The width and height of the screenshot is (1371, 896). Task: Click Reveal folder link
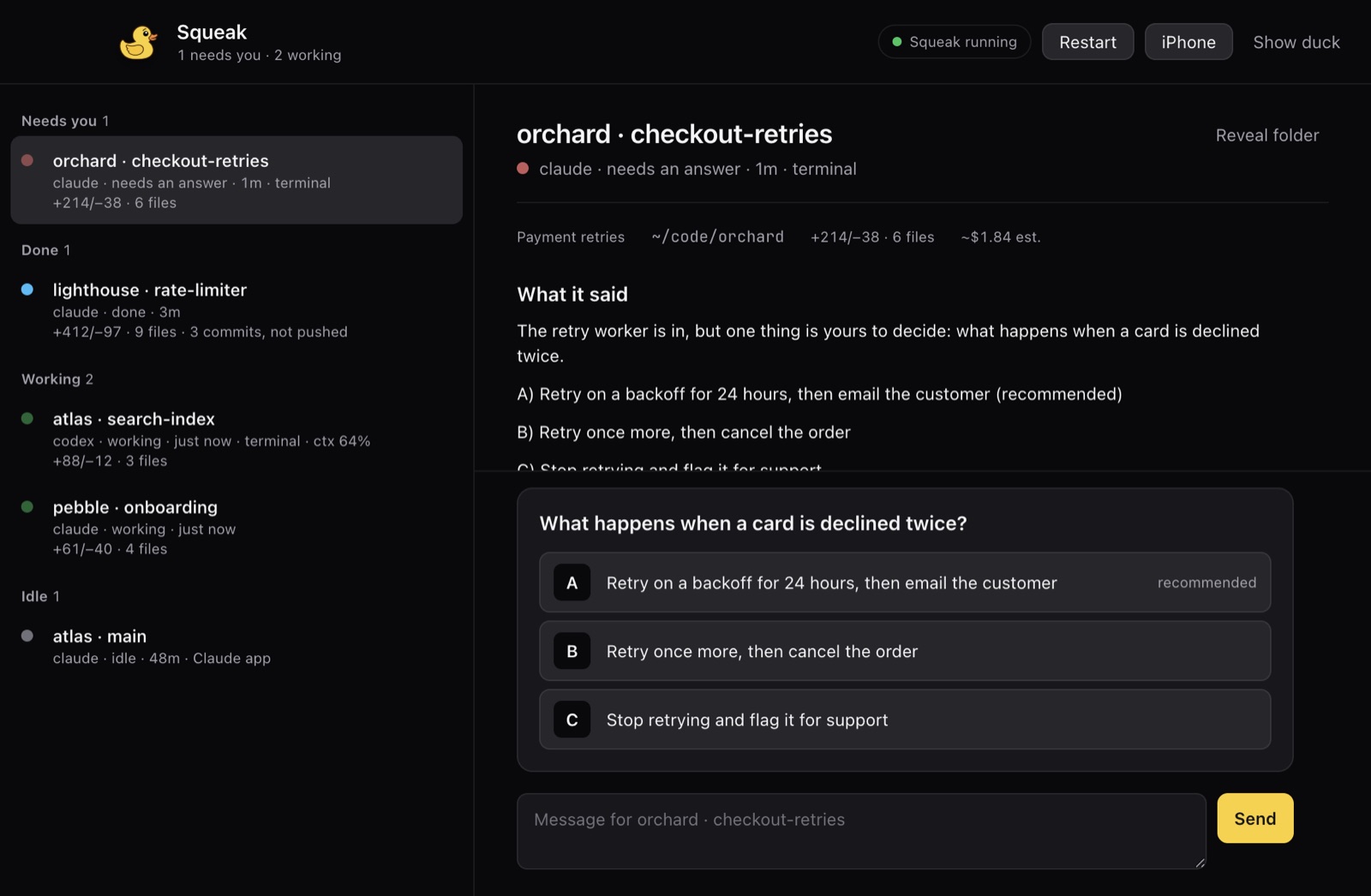[1267, 135]
